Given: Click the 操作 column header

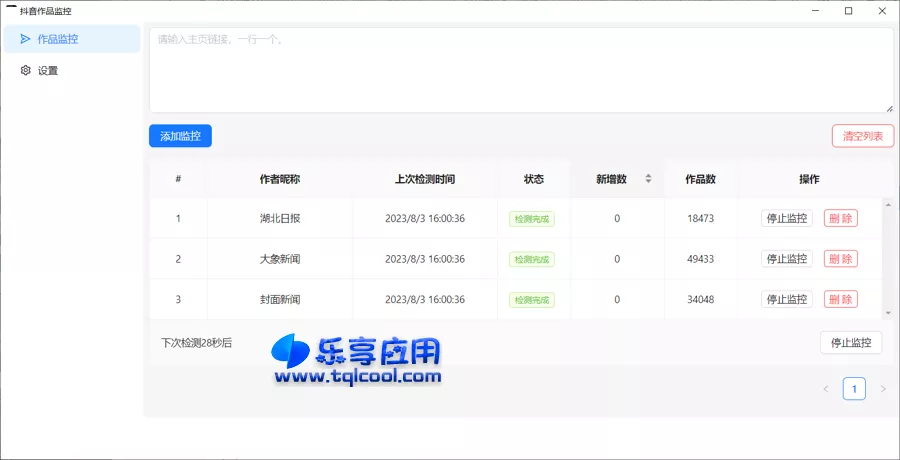Looking at the screenshot, I should click(x=809, y=179).
